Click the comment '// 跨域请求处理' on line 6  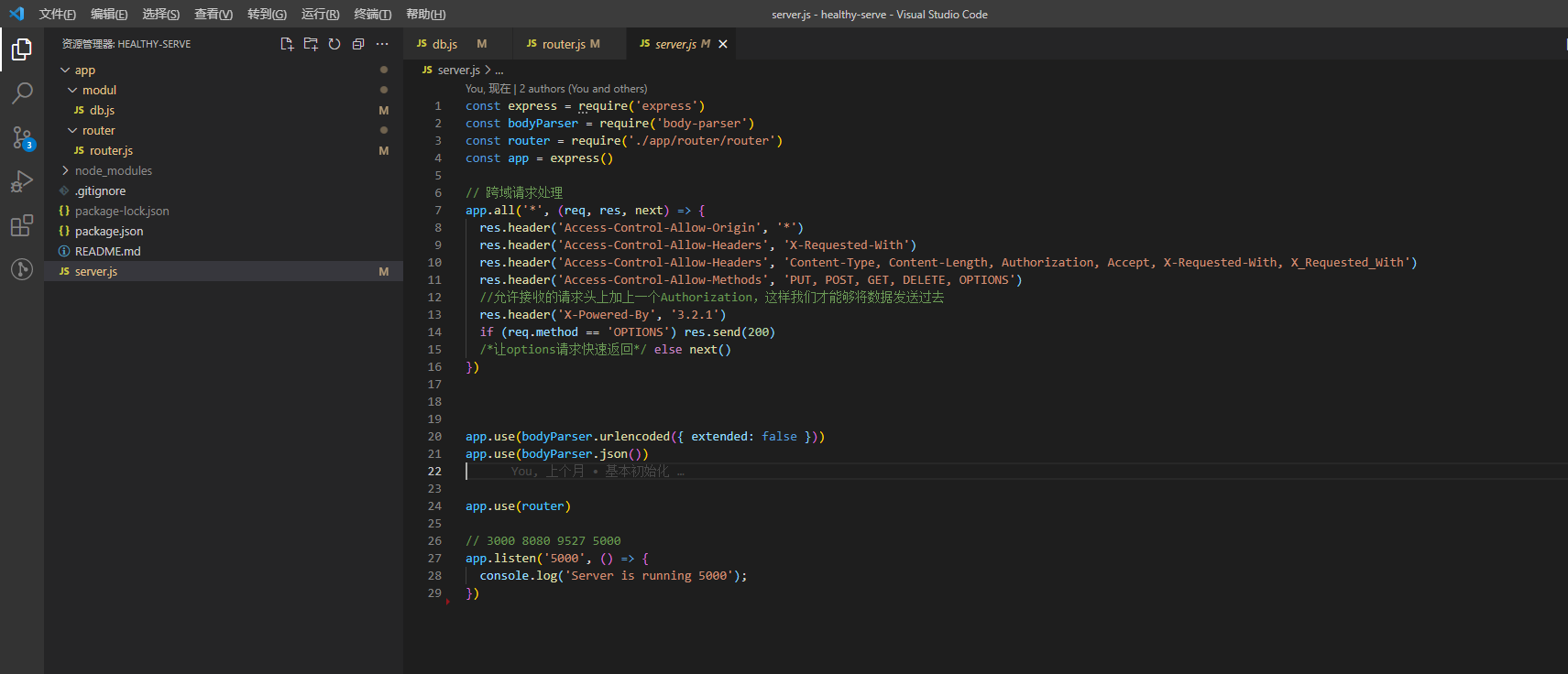click(514, 193)
